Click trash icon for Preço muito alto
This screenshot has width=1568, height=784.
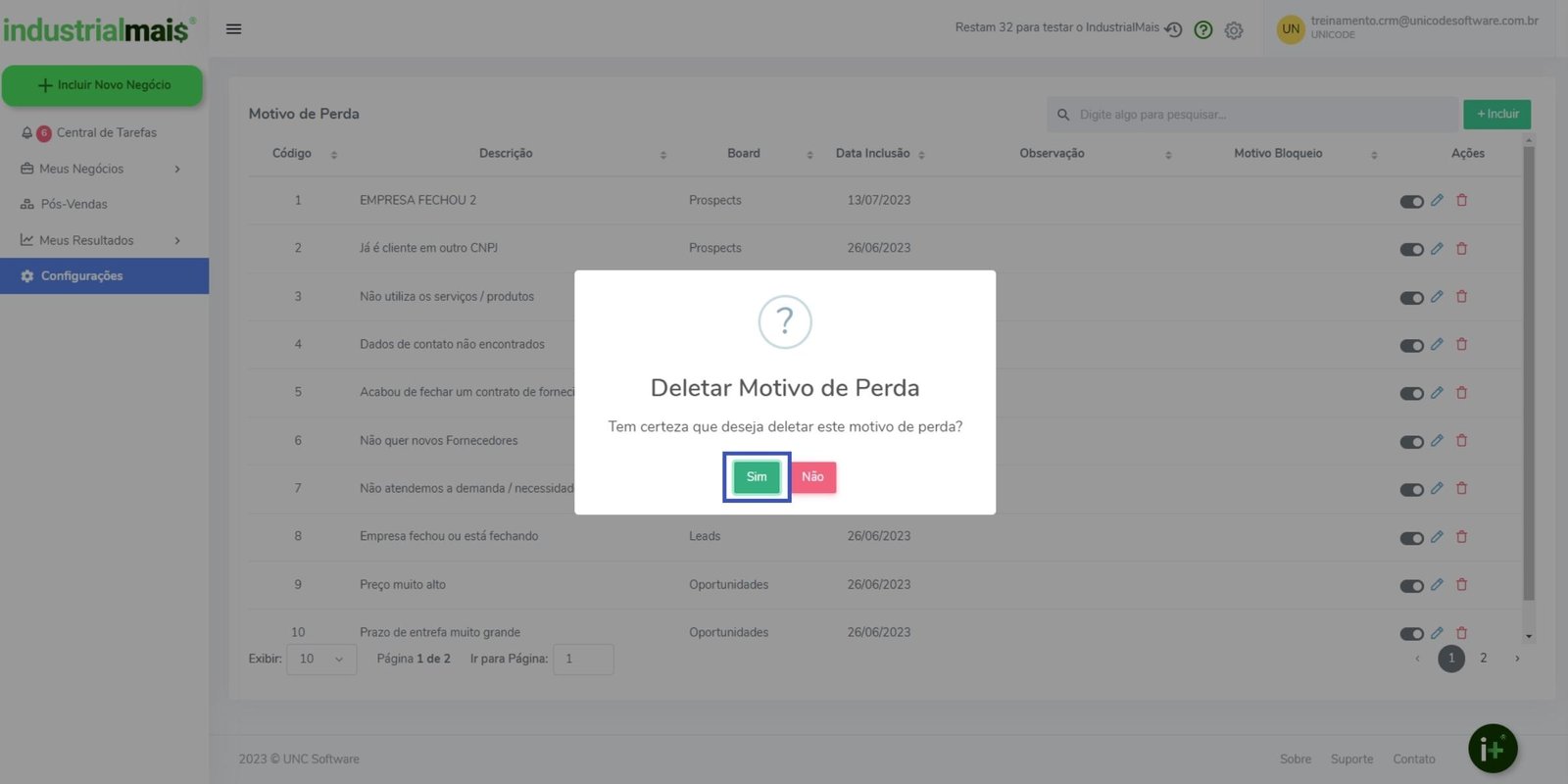[1461, 585]
